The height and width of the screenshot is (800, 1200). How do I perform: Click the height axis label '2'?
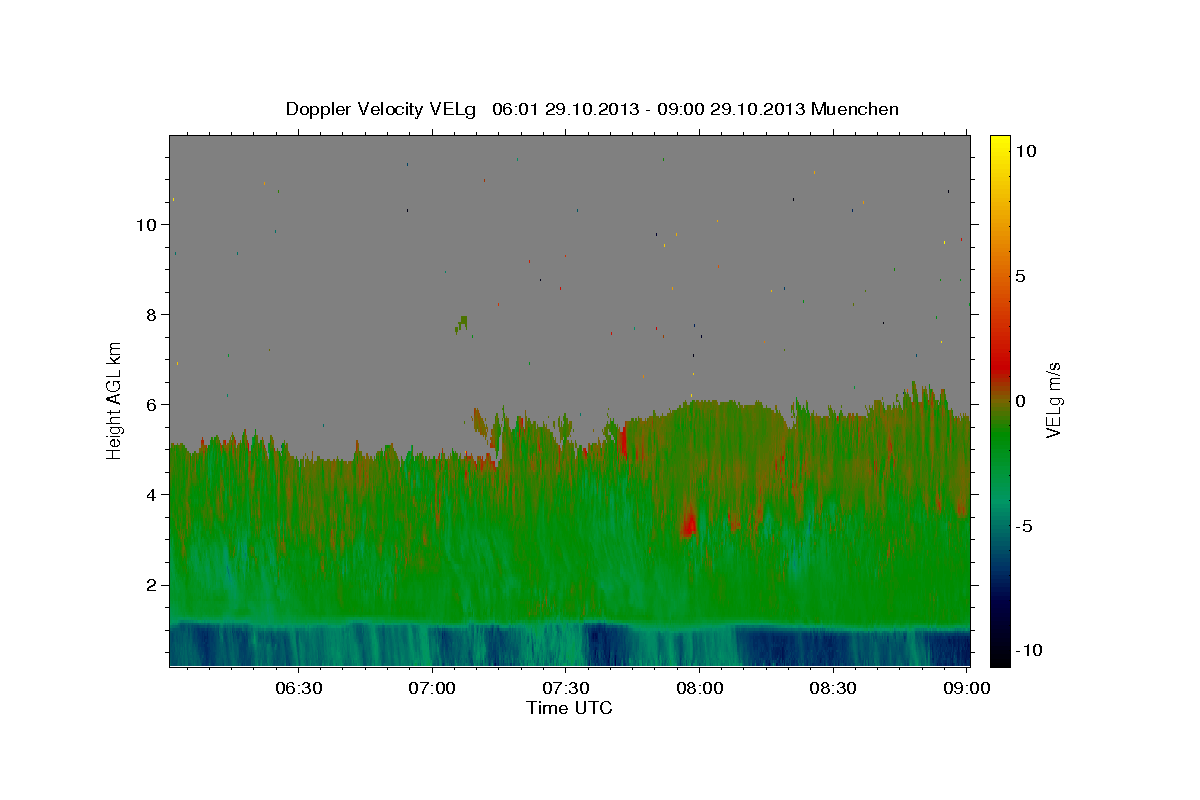tap(153, 585)
